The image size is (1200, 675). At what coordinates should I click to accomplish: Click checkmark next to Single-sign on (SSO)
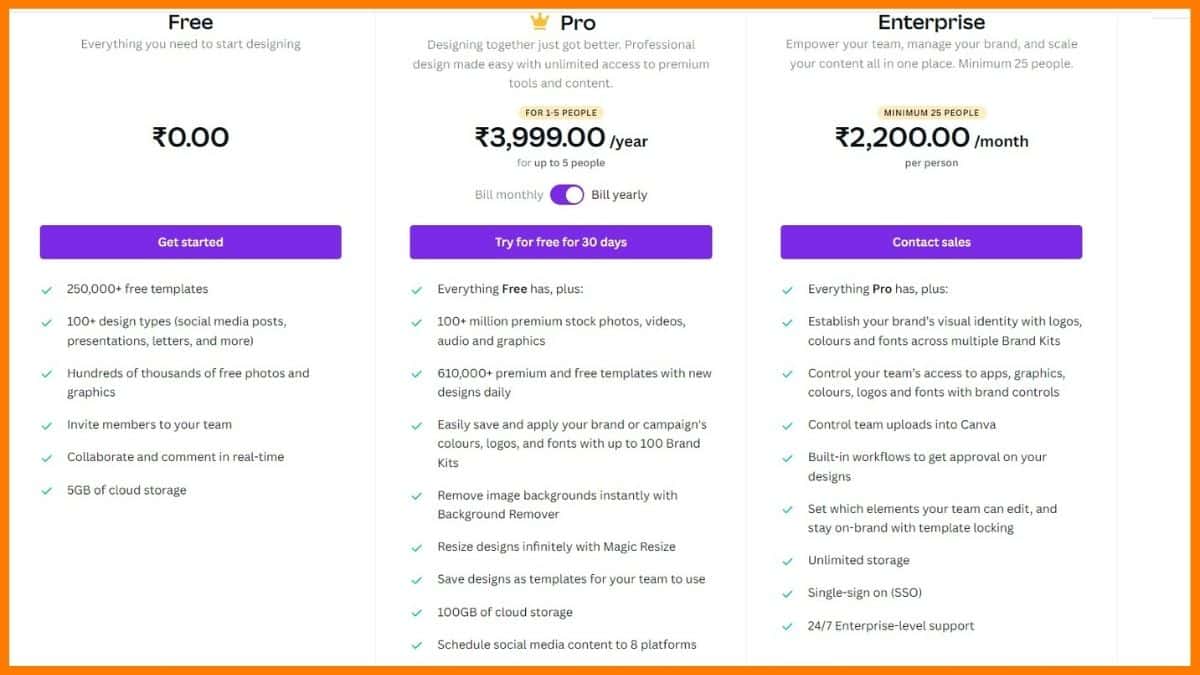point(788,594)
